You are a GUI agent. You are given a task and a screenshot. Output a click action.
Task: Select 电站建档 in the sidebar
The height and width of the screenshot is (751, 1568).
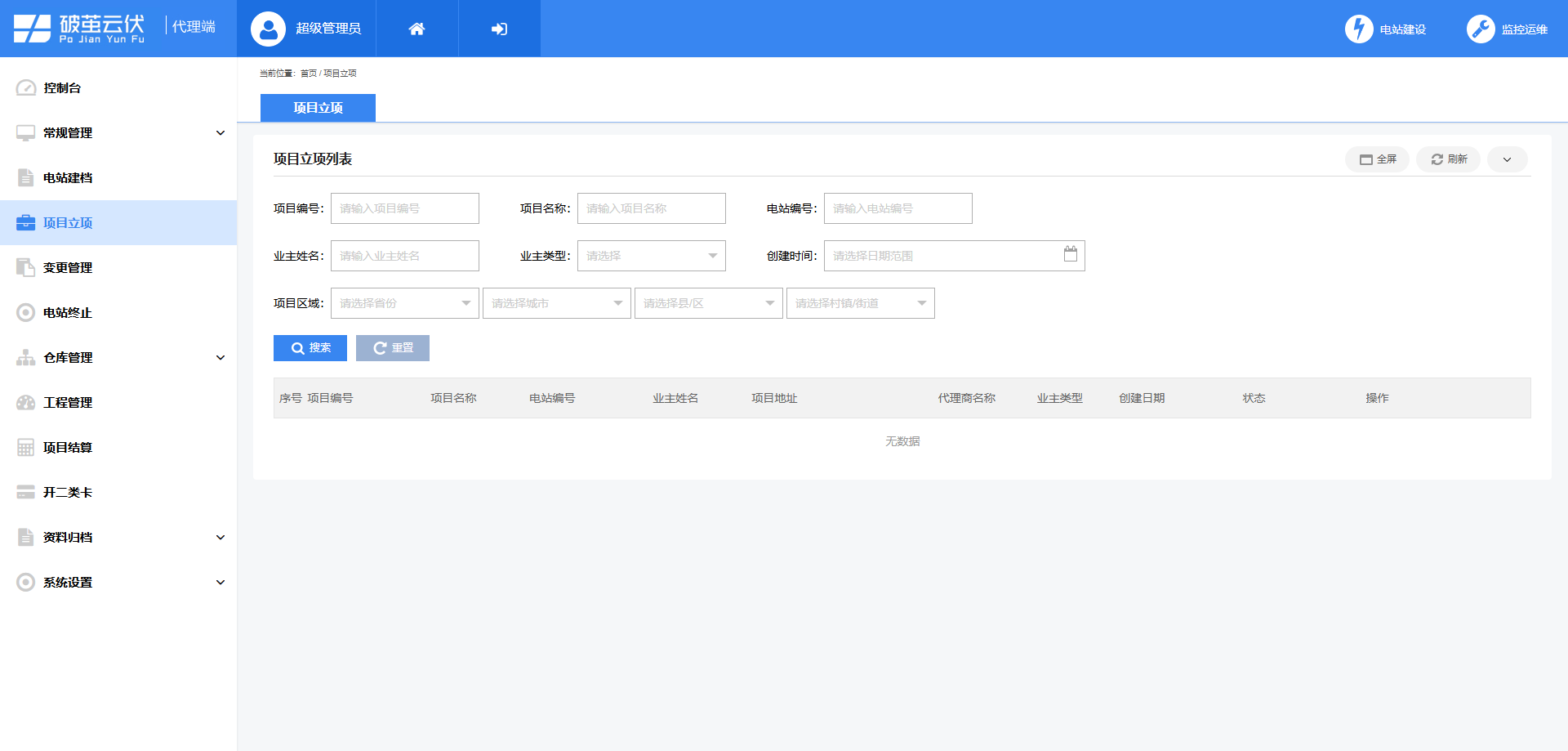click(x=67, y=177)
